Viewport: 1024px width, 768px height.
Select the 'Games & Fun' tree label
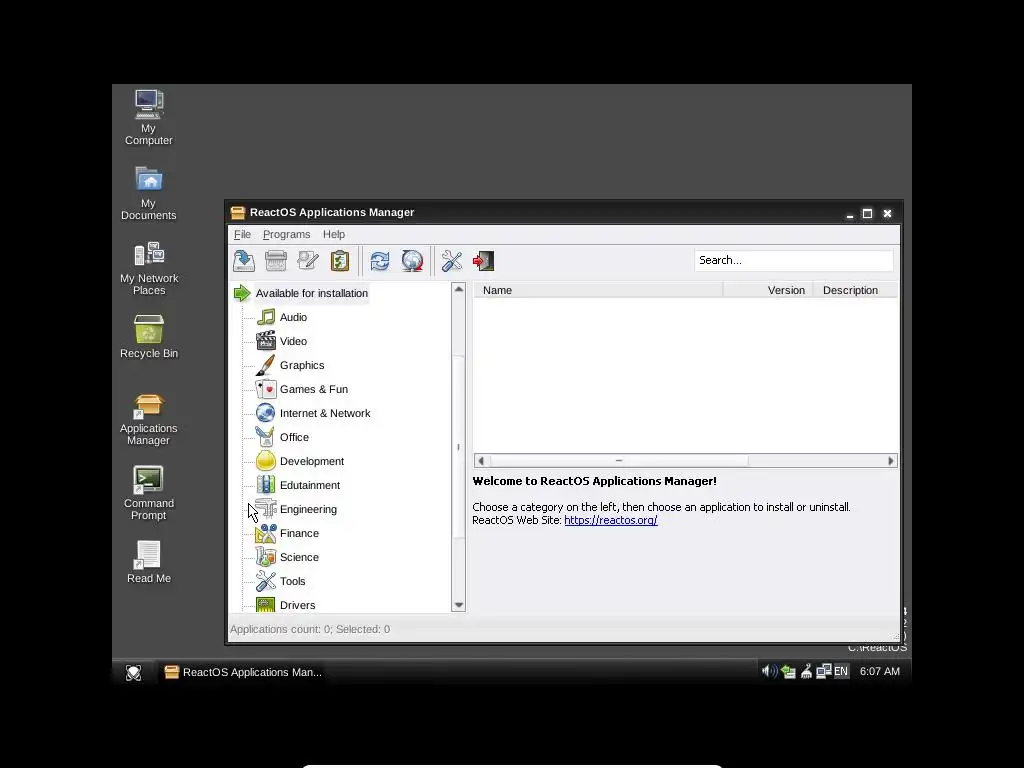(x=313, y=389)
